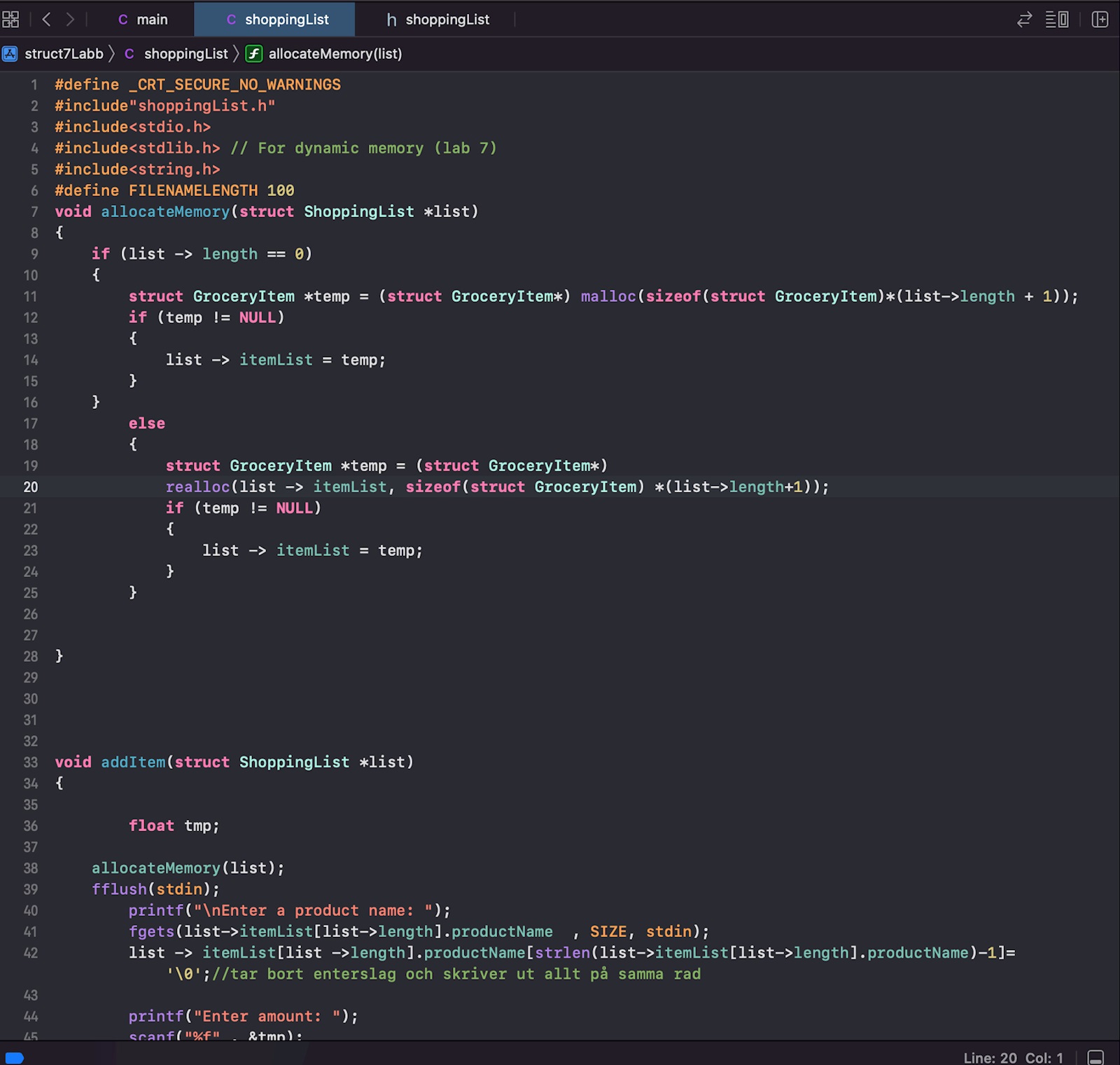Add a new editor split with the plus icon
This screenshot has height=1065, width=1120.
click(1099, 20)
